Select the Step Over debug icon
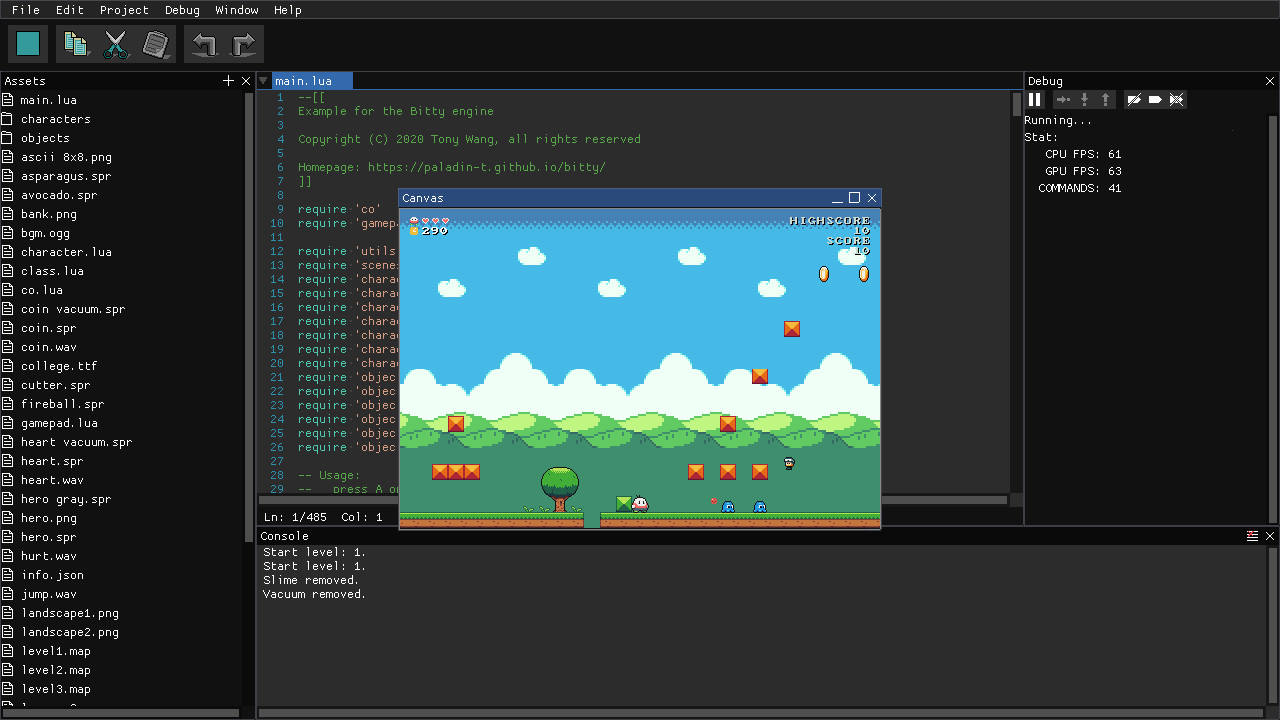Viewport: 1280px width, 720px height. (1063, 99)
